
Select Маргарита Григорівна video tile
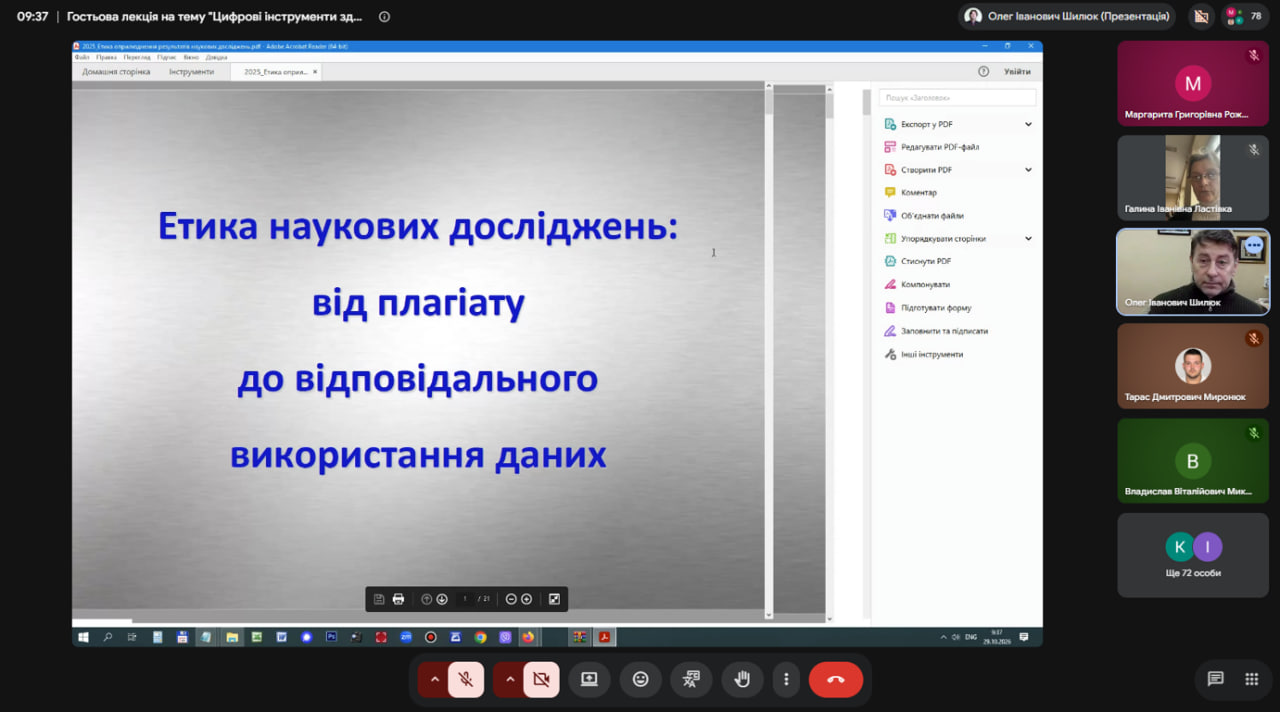pyautogui.click(x=1193, y=83)
